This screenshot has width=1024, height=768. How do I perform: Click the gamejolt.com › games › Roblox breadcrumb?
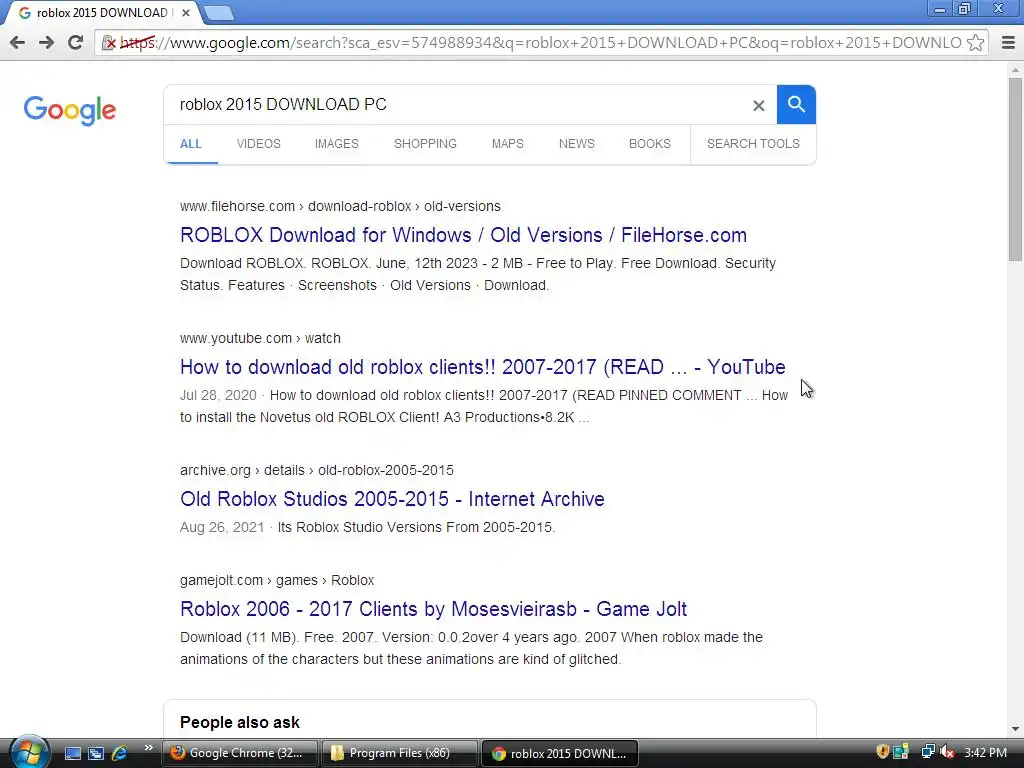pyautogui.click(x=277, y=581)
